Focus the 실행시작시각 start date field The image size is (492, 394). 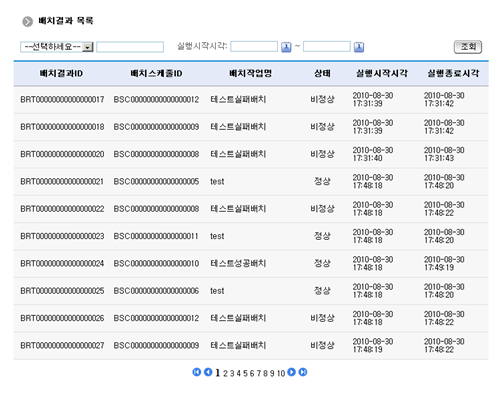coord(254,46)
